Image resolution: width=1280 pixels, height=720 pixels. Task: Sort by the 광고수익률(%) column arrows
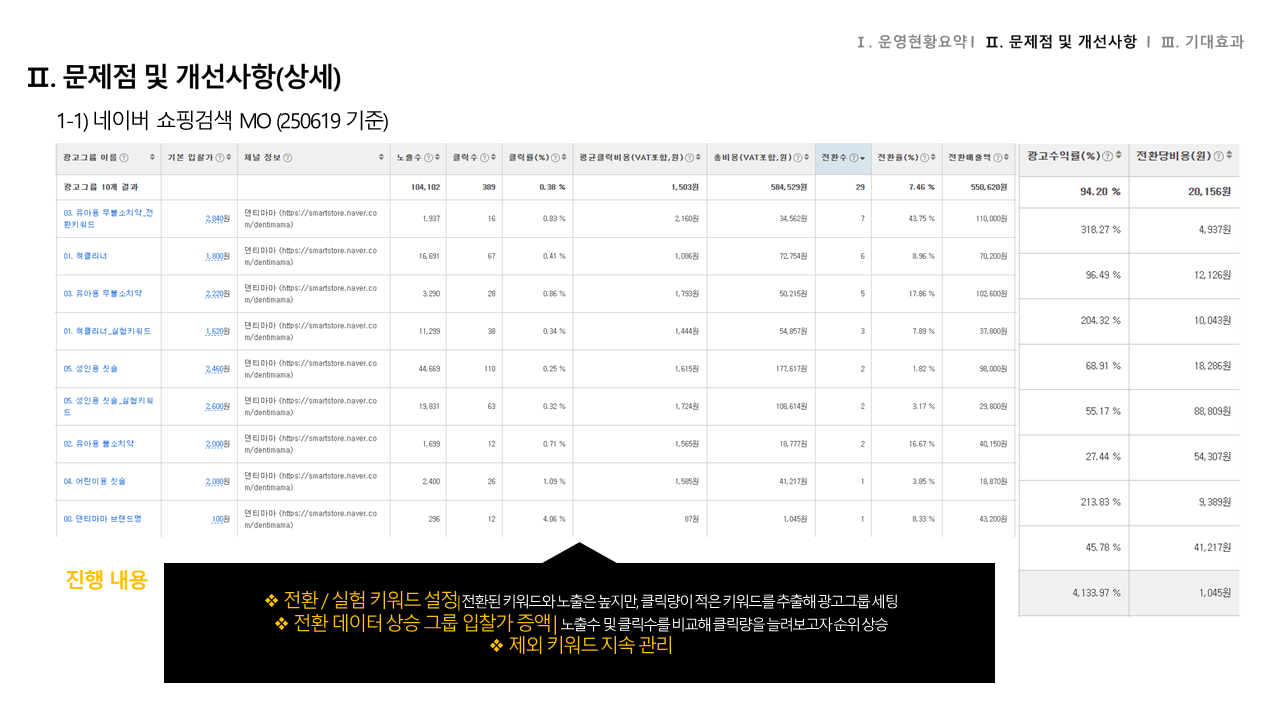click(1118, 156)
